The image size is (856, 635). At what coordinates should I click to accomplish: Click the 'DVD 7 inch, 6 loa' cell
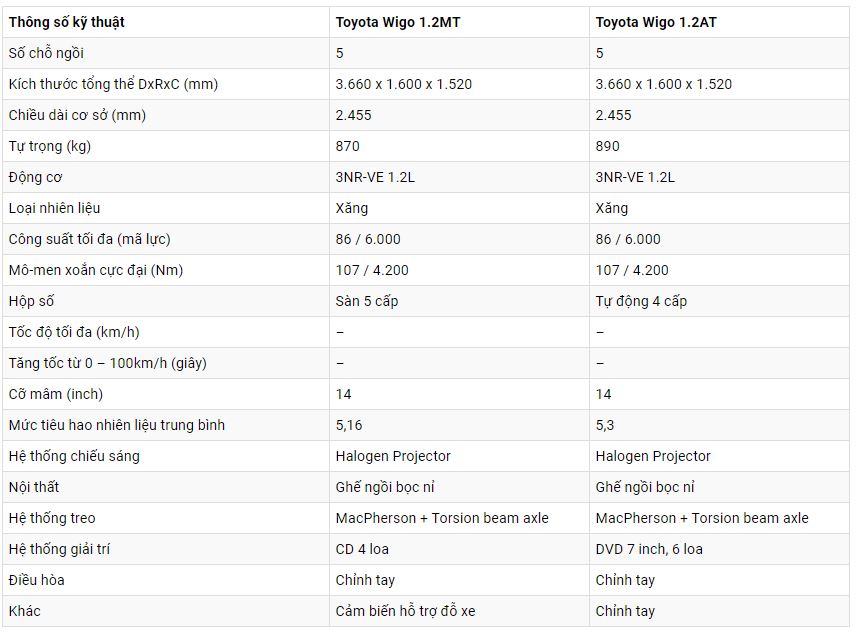[719, 549]
